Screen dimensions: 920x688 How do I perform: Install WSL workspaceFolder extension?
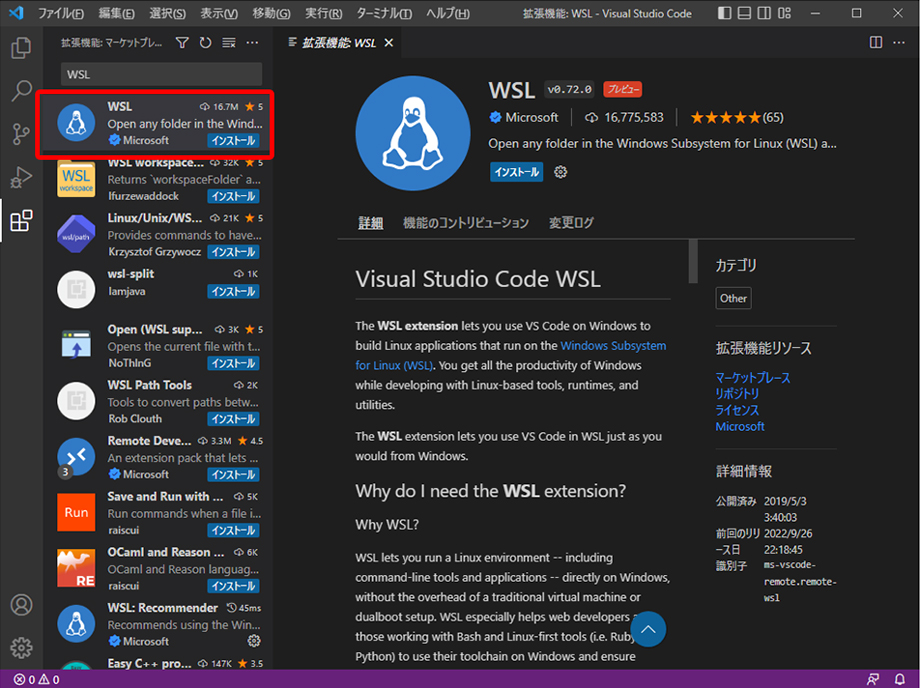(233, 196)
